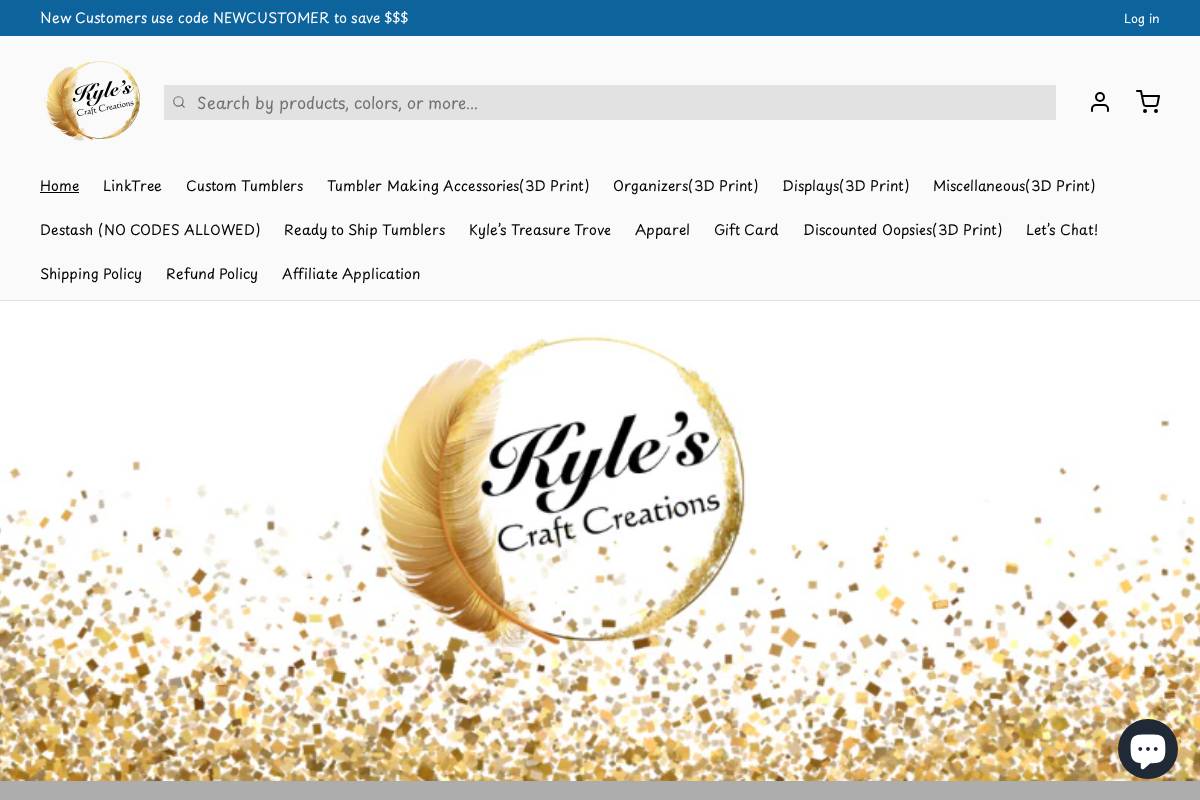Navigate to Kyle's Treasure Trove
Image resolution: width=1200 pixels, height=800 pixels.
540,230
